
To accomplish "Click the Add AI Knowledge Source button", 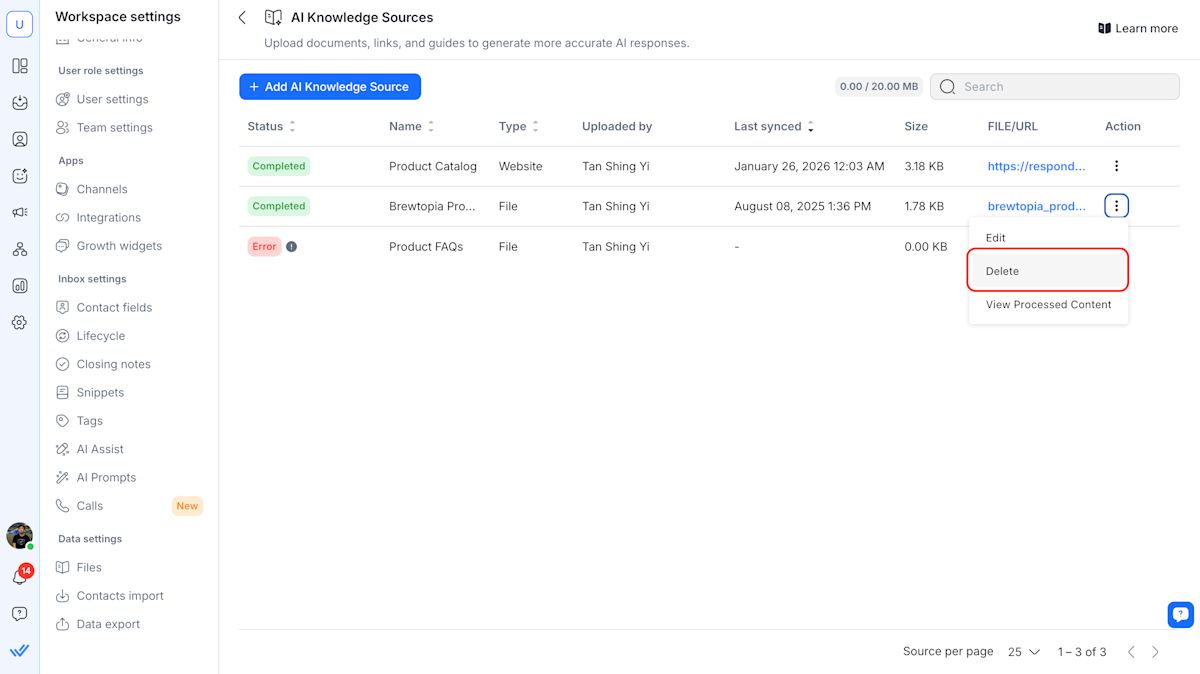I will point(330,87).
